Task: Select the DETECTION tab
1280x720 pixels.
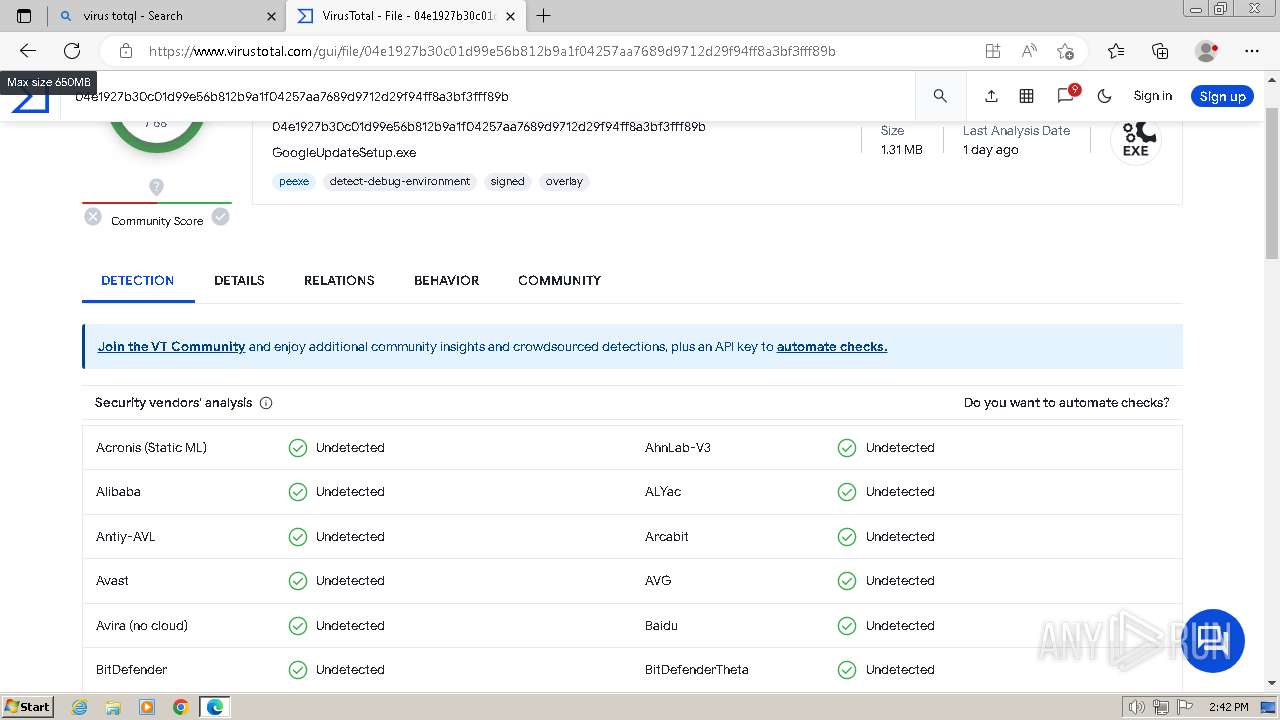Action: 138,280
